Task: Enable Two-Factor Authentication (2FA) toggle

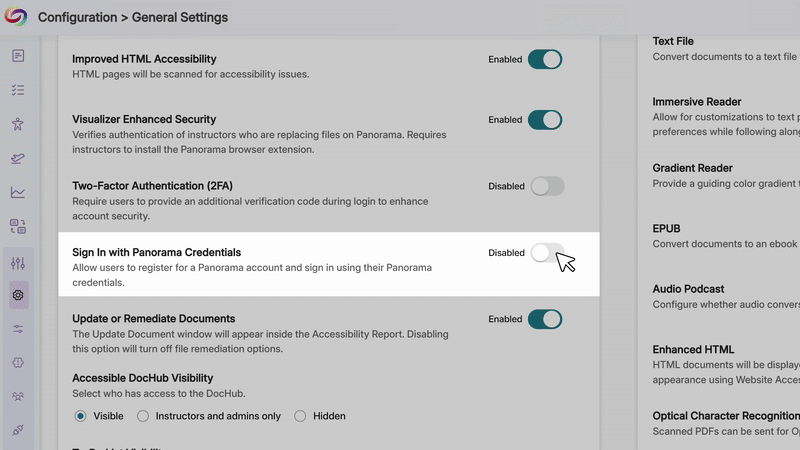Action: 547,186
